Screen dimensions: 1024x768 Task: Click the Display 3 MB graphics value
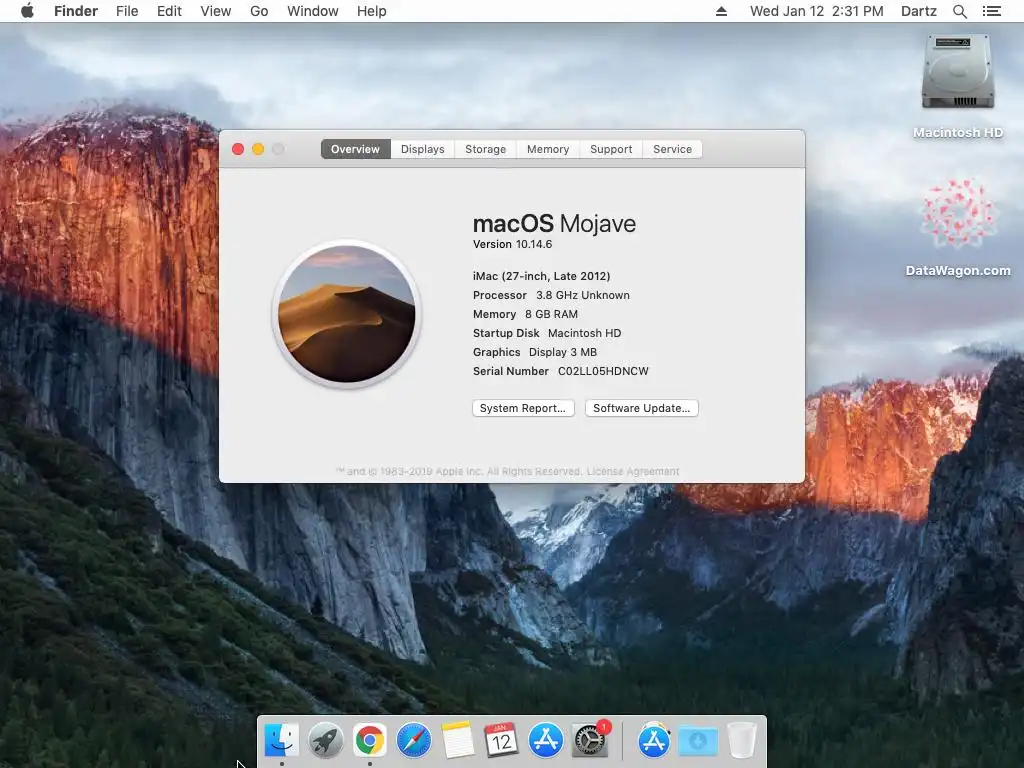562,352
